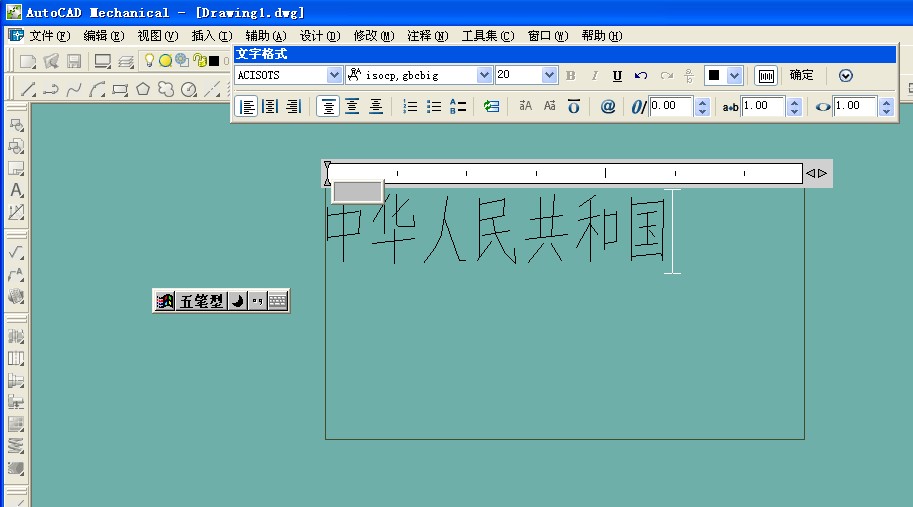Select the Spline curve tool
The width and height of the screenshot is (913, 507).
click(x=74, y=89)
